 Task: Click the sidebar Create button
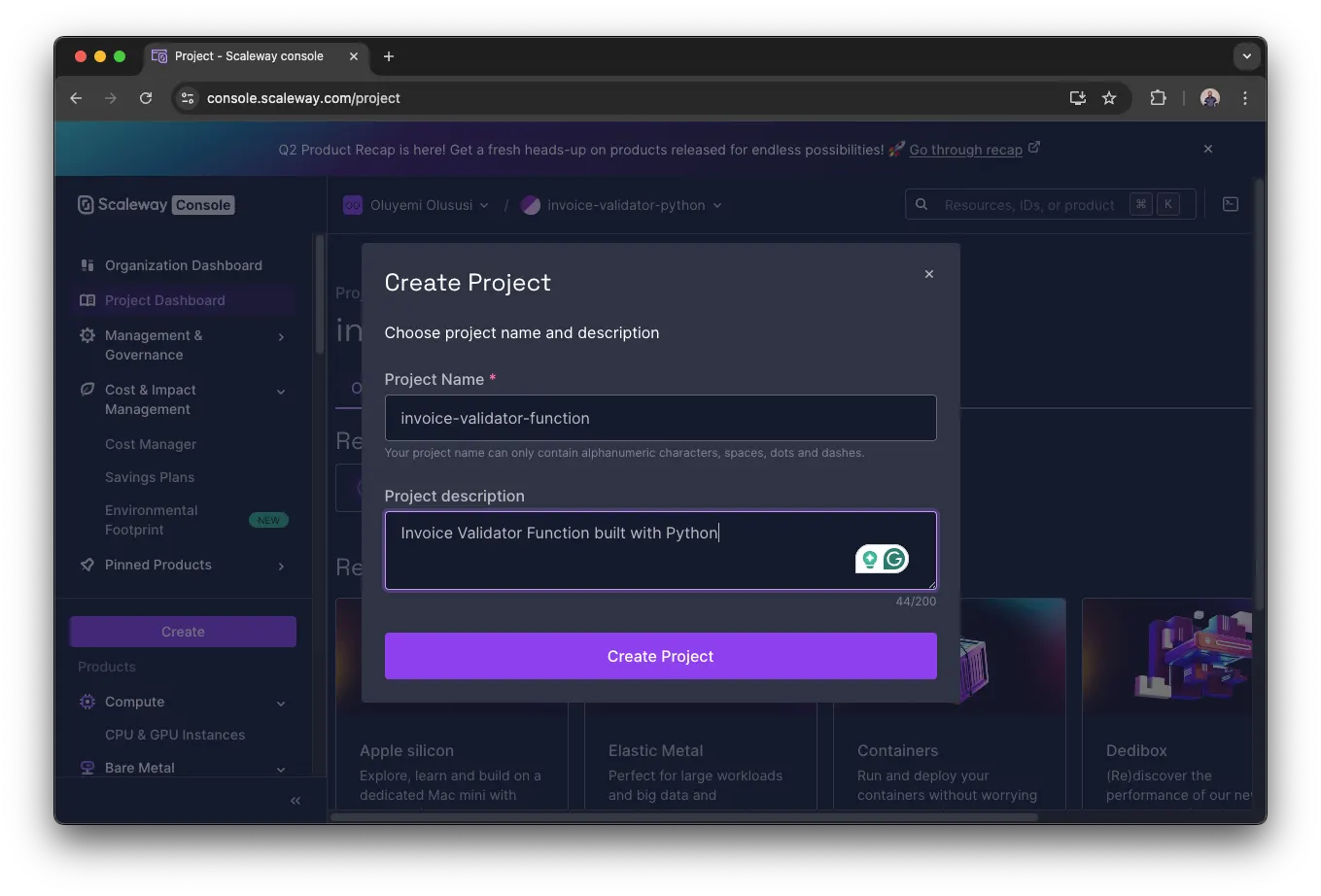click(x=183, y=632)
